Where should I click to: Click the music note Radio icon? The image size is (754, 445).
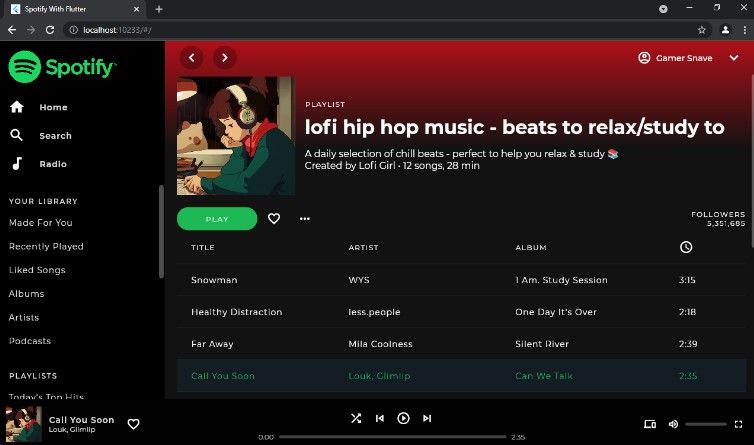point(17,164)
